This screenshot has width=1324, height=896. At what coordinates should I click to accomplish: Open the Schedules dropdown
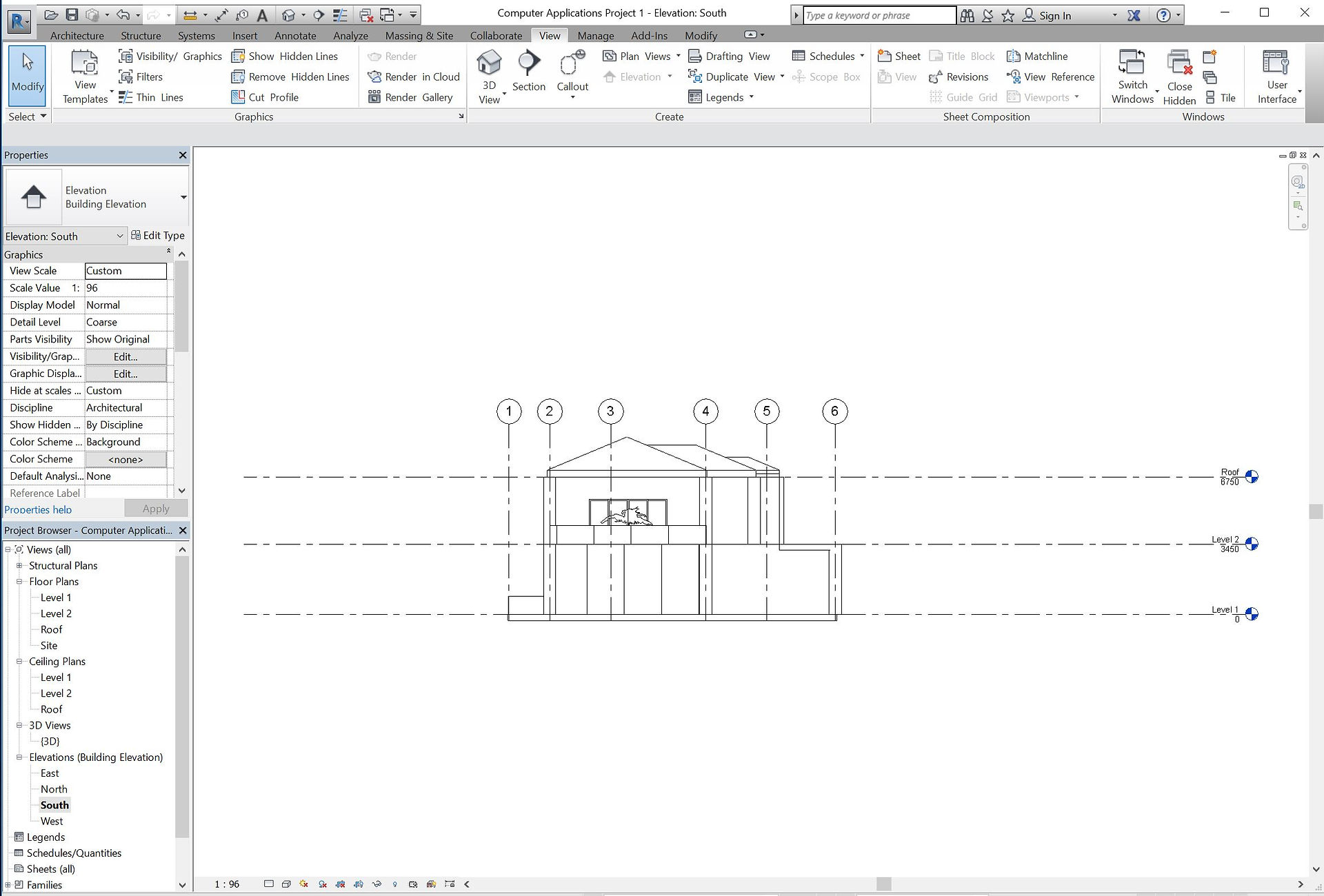coord(828,57)
